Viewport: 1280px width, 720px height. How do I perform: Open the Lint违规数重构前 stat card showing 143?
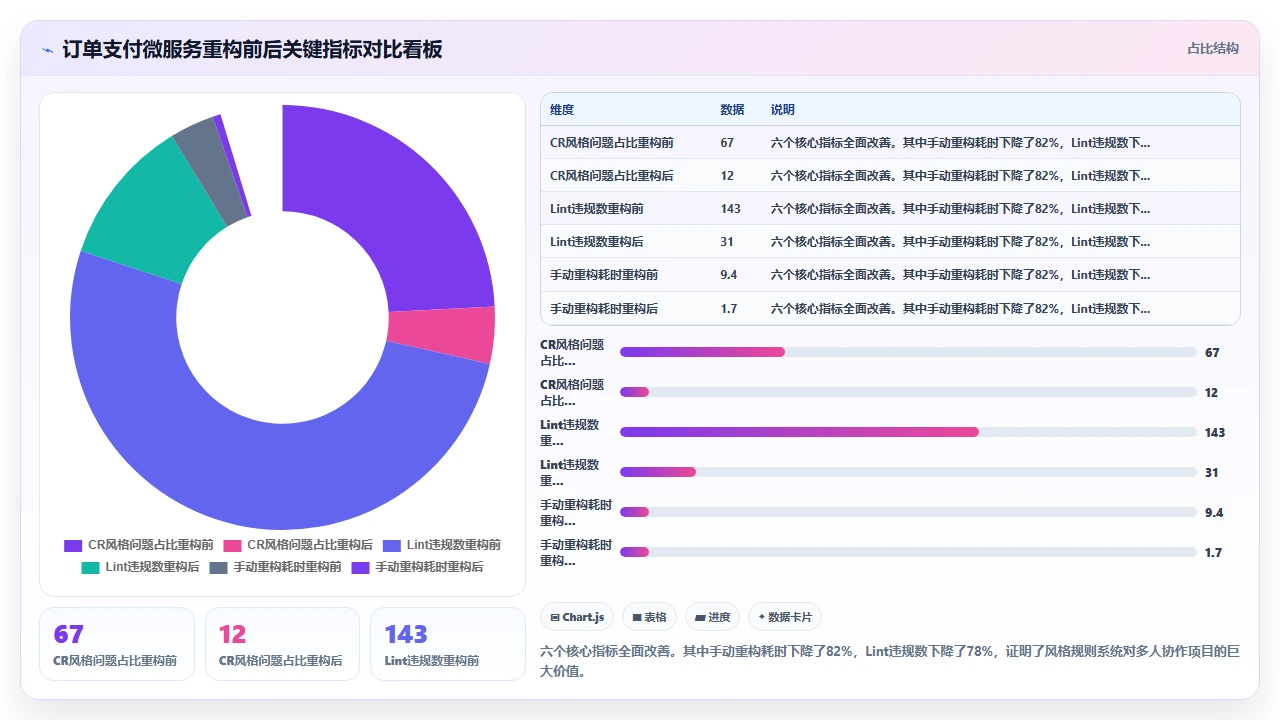(x=448, y=644)
